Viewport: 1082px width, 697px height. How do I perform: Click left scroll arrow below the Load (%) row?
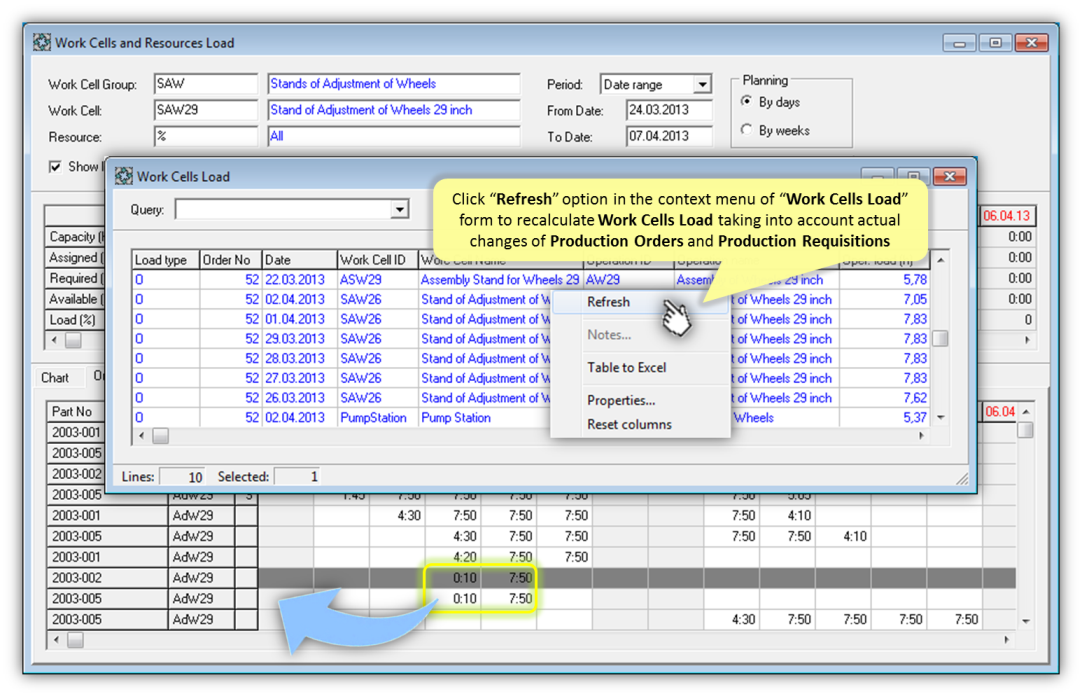[55, 340]
